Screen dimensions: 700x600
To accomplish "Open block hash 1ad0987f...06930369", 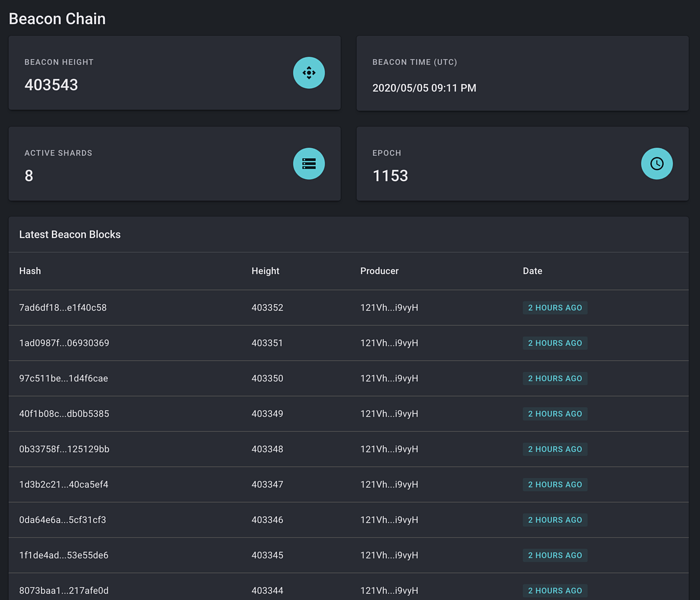I will tap(64, 343).
